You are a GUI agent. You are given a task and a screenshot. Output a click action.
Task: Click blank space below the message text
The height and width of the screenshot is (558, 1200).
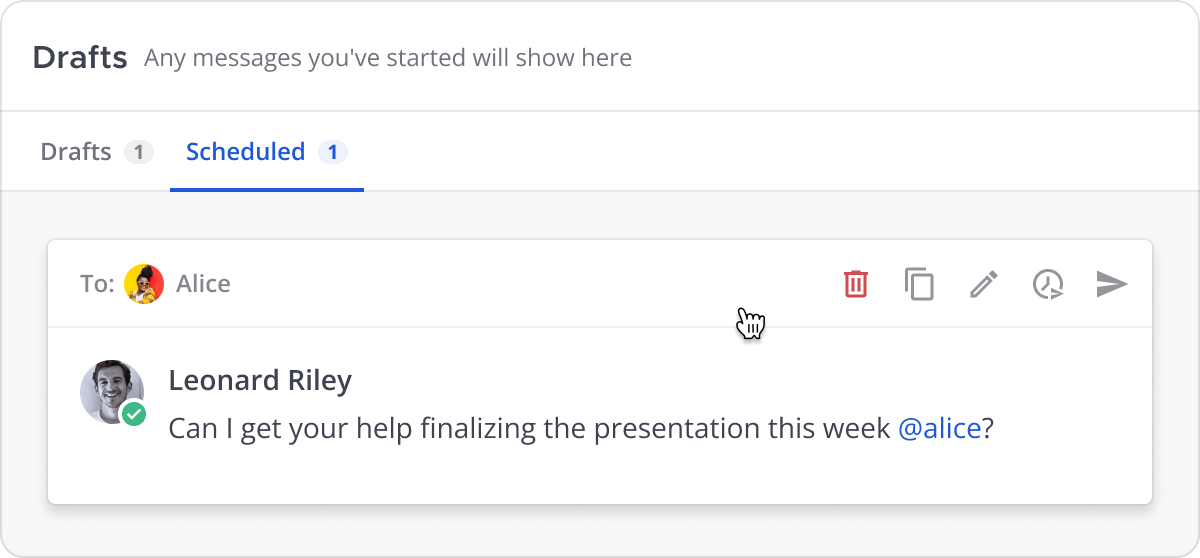coord(600,475)
